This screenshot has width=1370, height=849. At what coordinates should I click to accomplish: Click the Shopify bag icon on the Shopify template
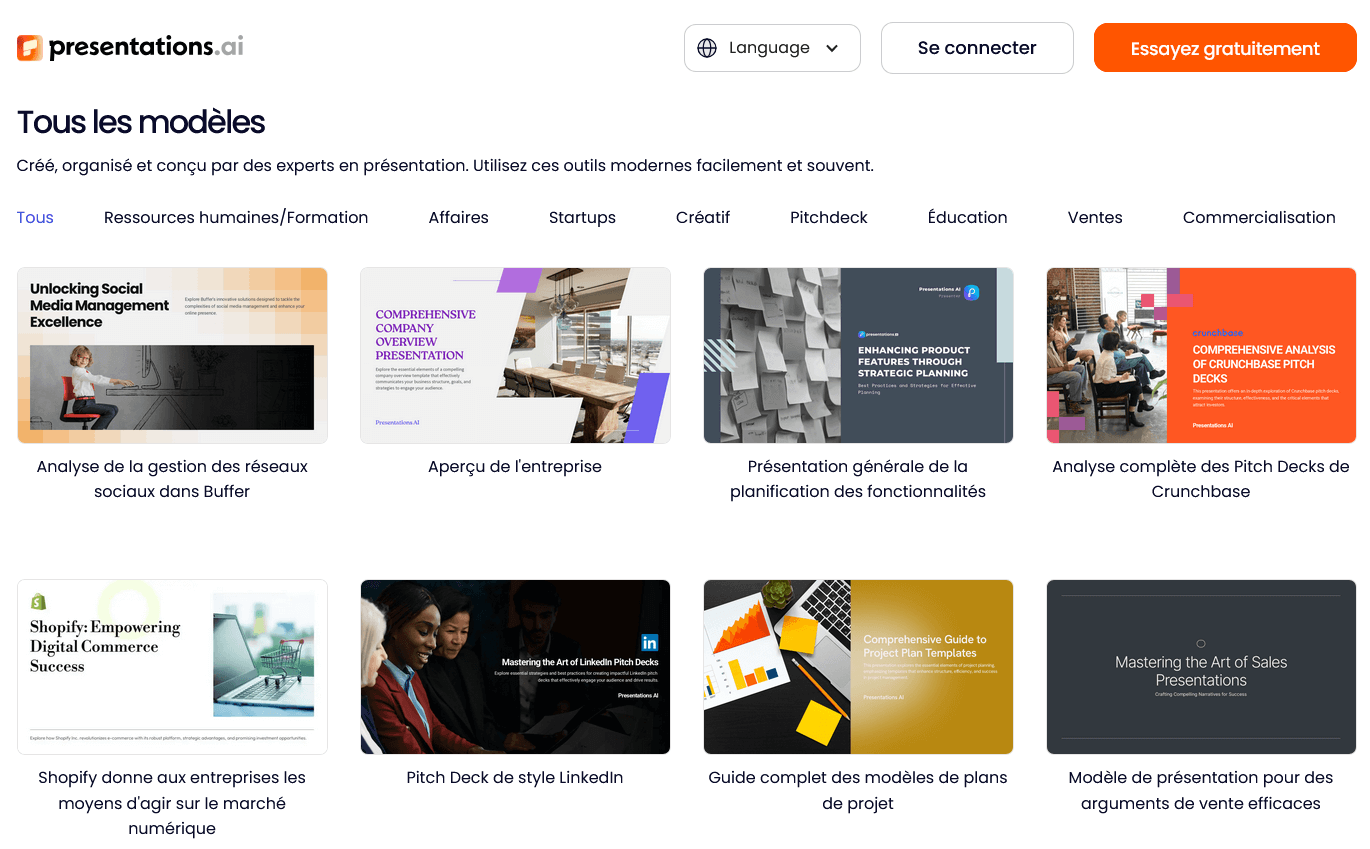tap(39, 602)
